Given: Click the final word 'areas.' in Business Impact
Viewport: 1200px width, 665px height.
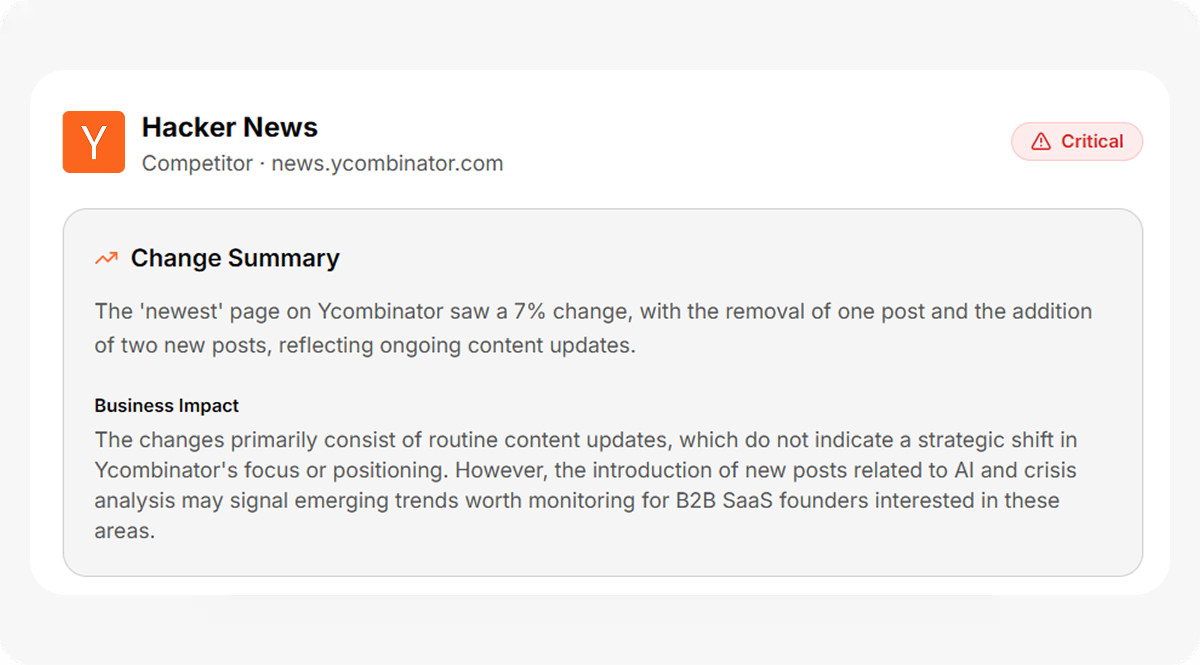Looking at the screenshot, I should click(x=125, y=530).
